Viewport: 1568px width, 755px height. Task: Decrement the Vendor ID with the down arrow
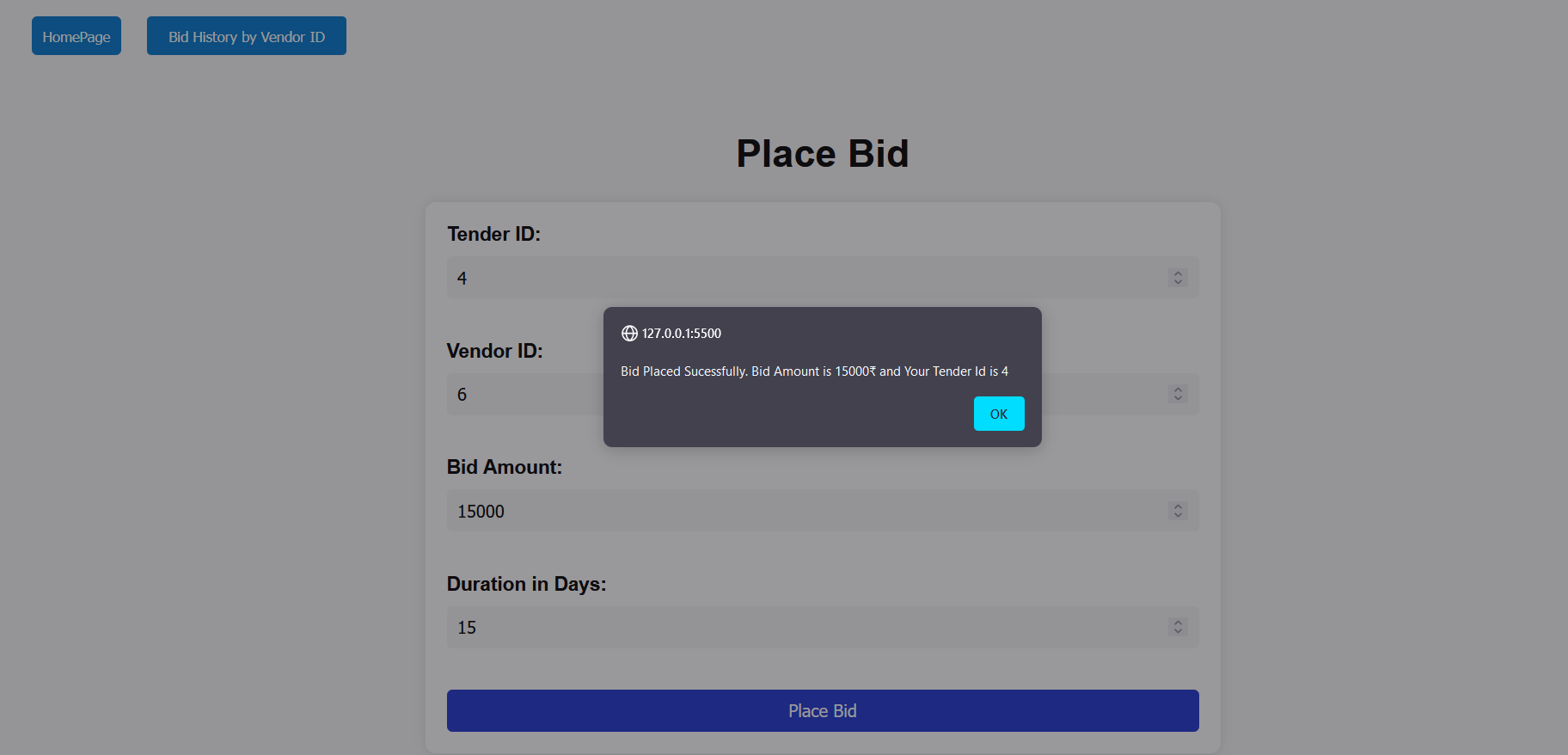coord(1177,398)
